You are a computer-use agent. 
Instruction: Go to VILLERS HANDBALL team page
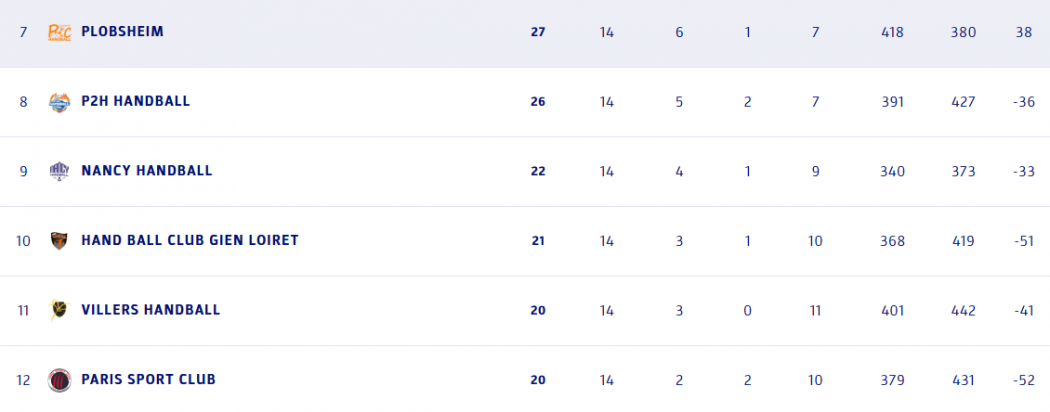(x=150, y=310)
